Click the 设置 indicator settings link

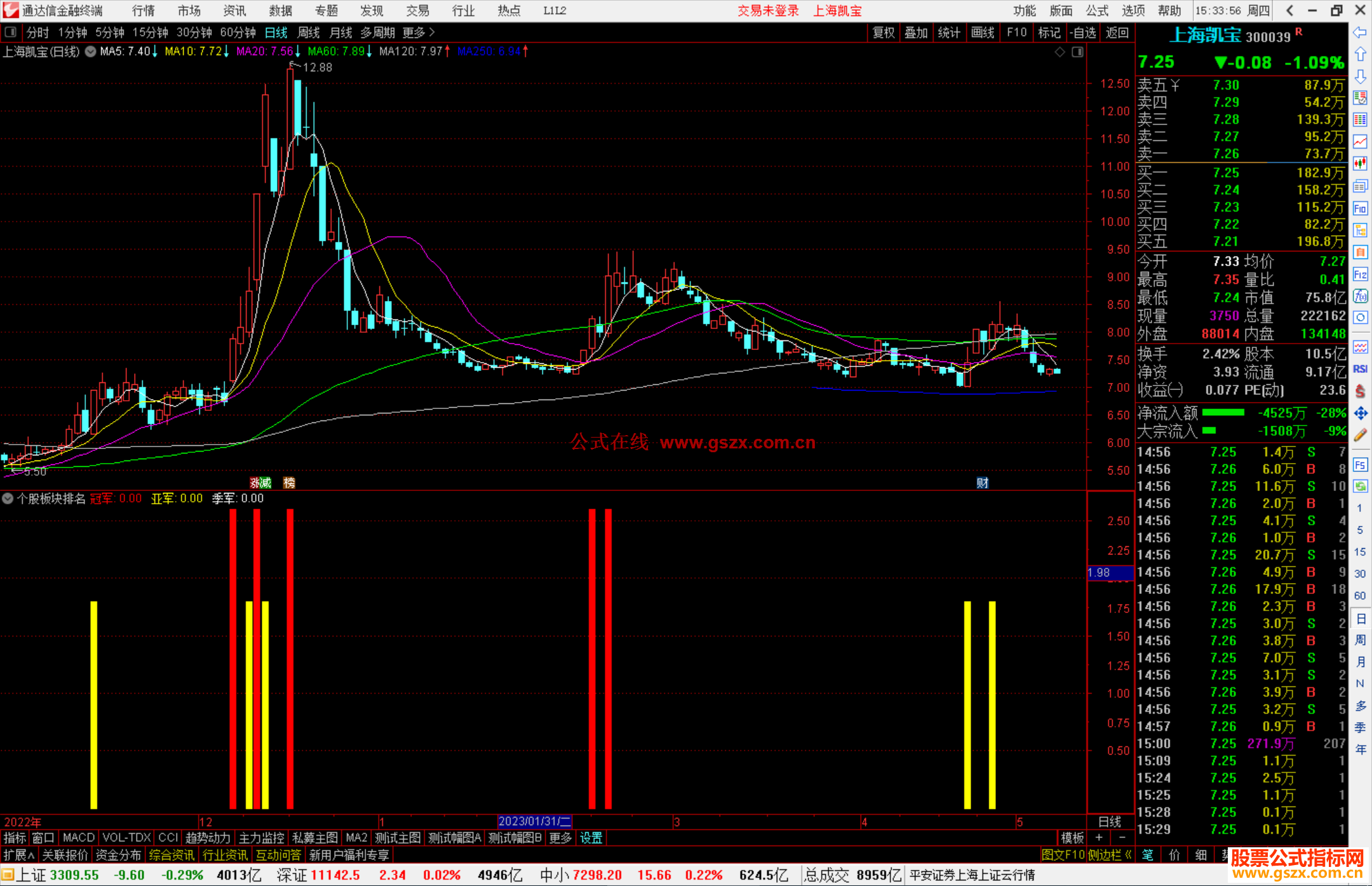tap(591, 838)
